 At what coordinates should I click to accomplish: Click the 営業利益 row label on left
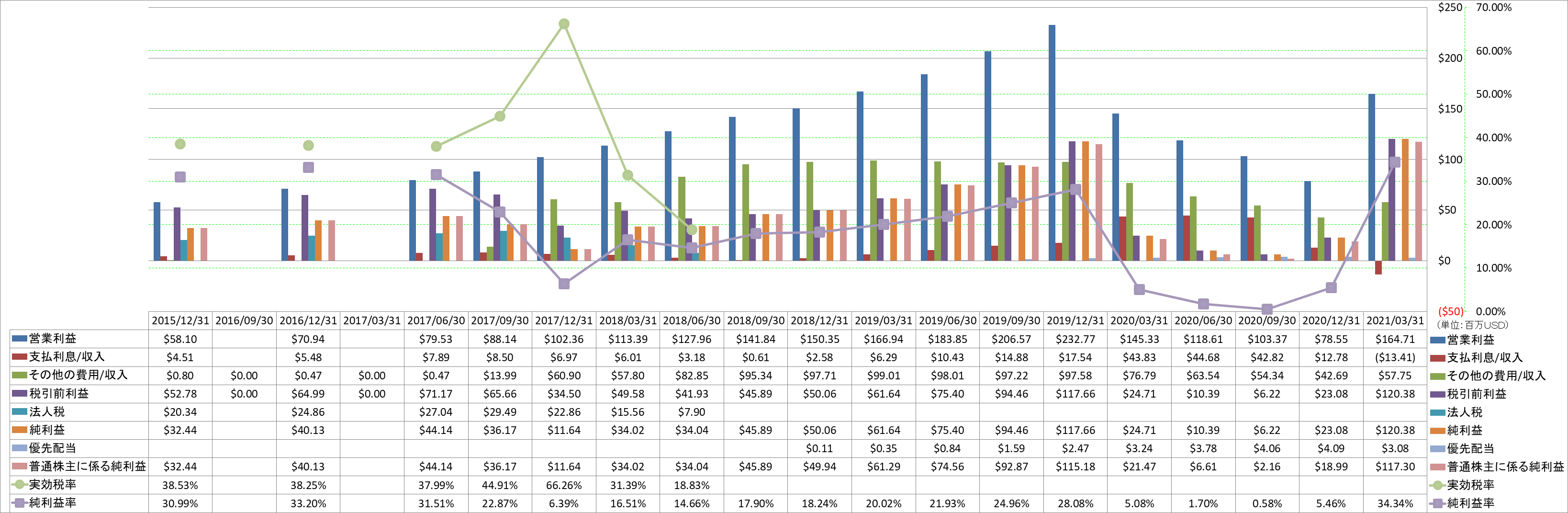[52, 339]
